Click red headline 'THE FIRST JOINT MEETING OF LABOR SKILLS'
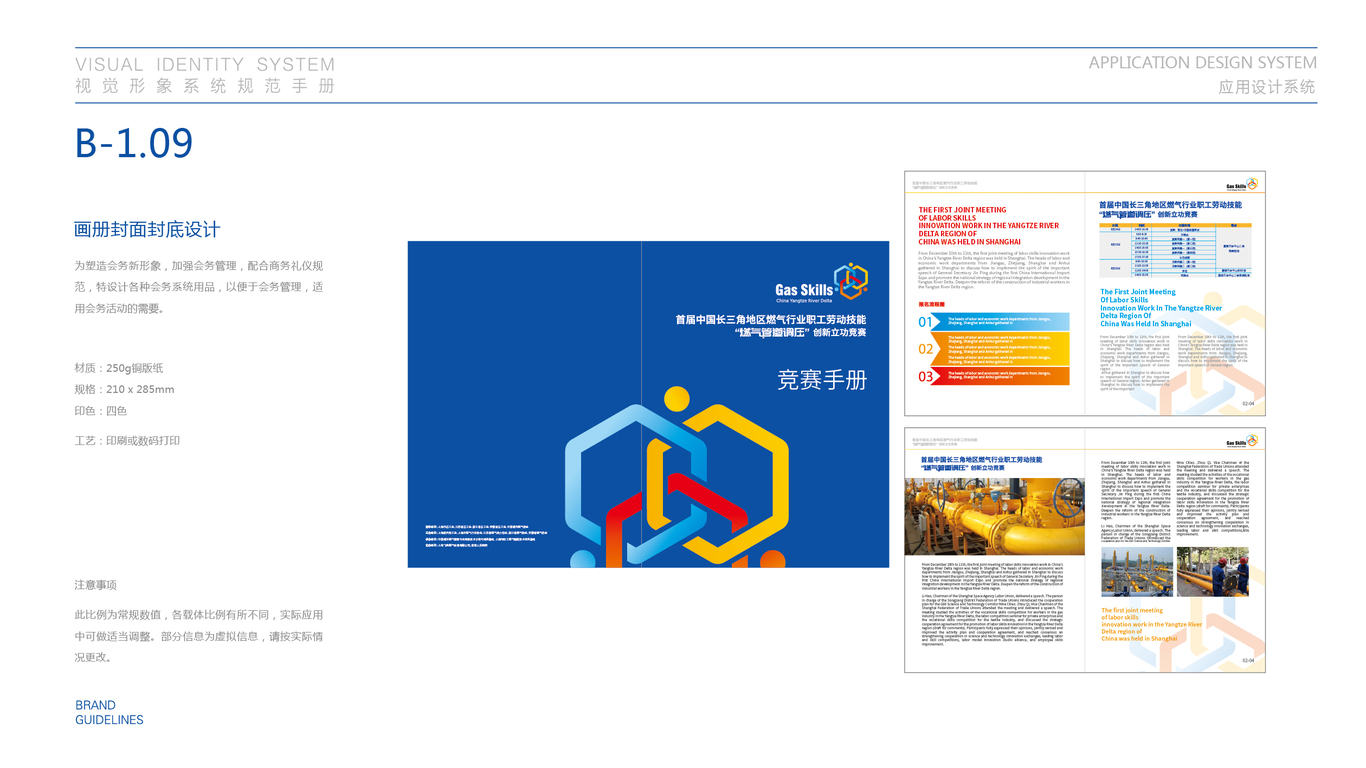 tap(989, 226)
